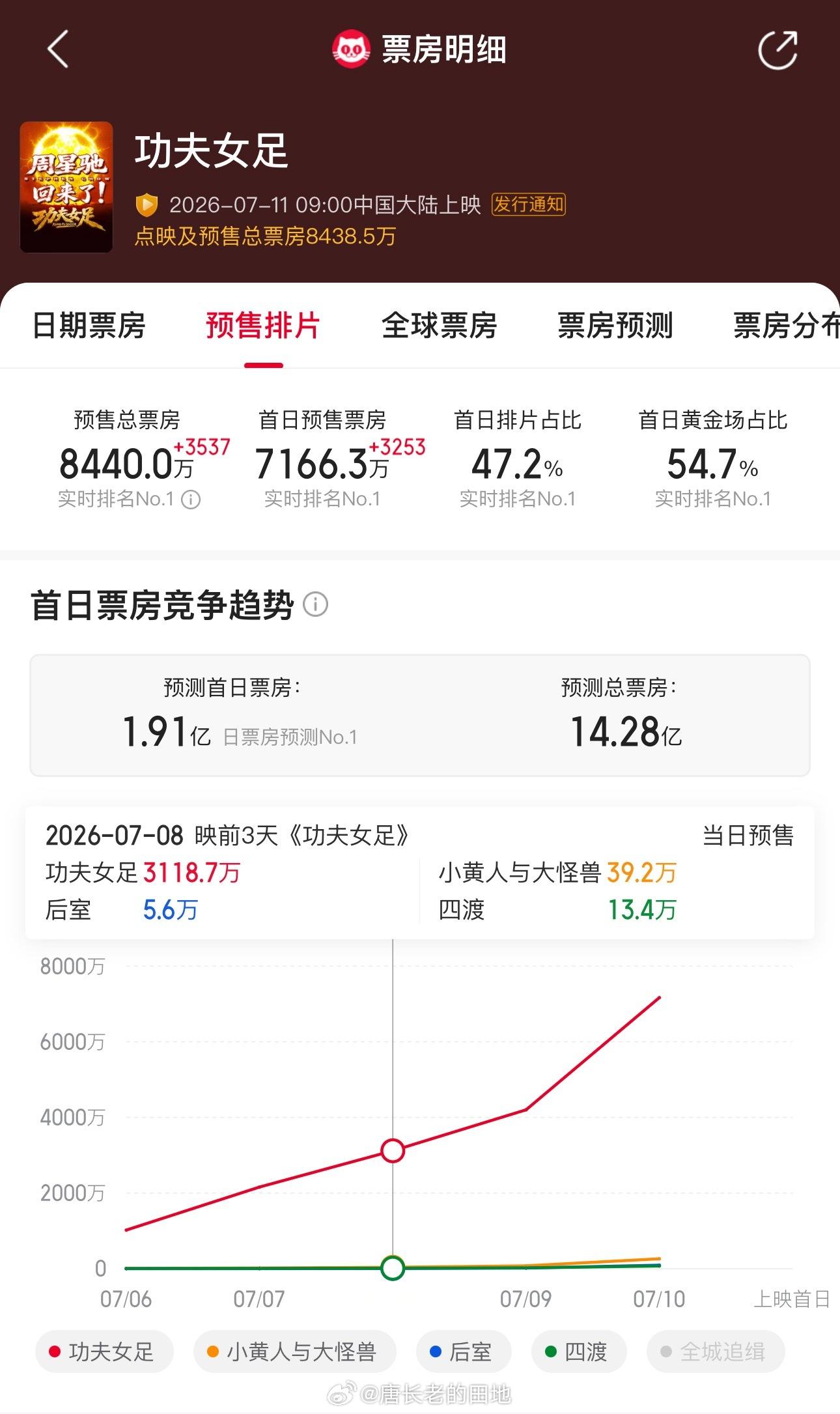
Task: Toggle 四渡 legend series
Action: [579, 1351]
